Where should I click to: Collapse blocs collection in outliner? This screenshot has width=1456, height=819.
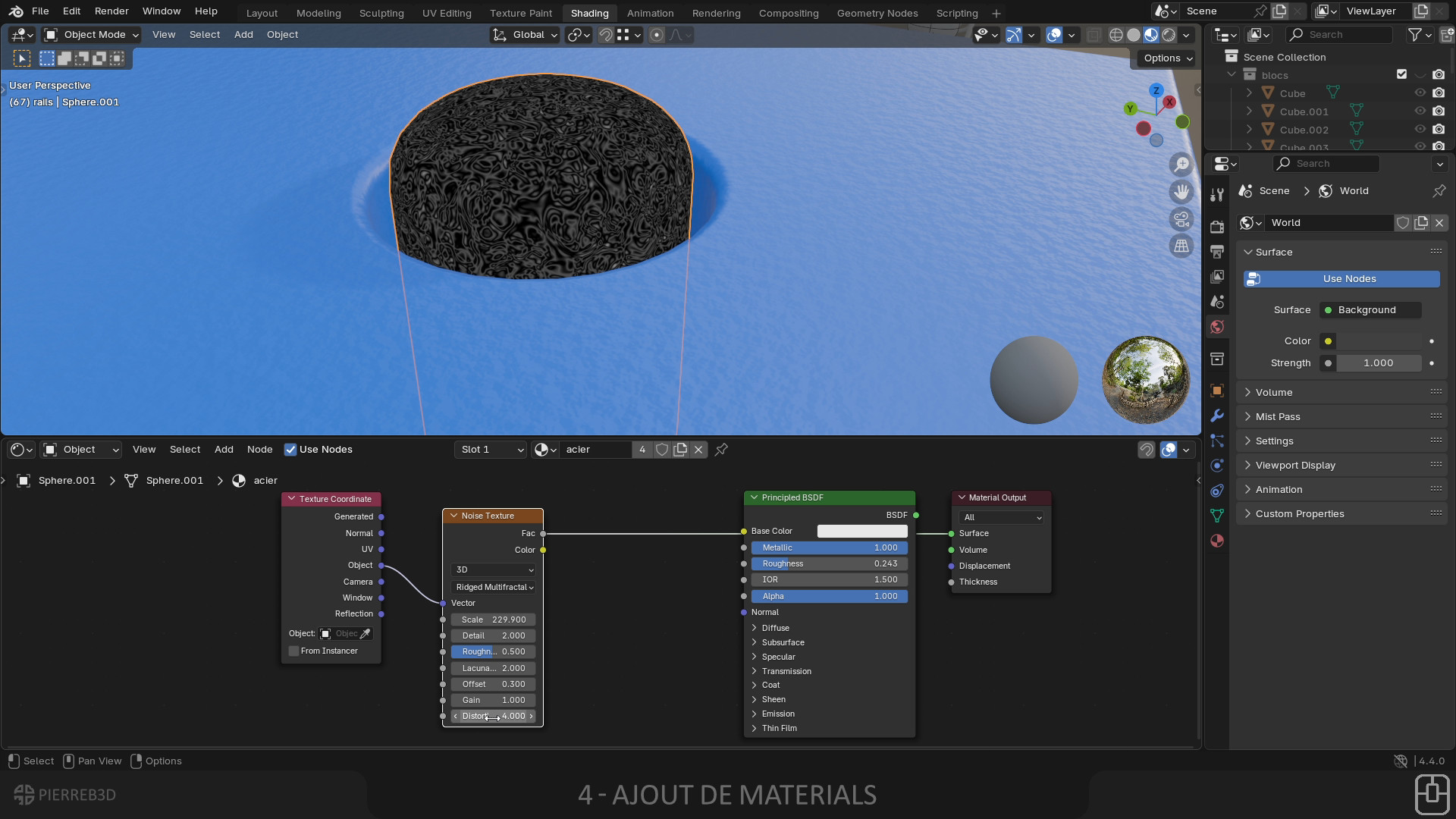1232,75
